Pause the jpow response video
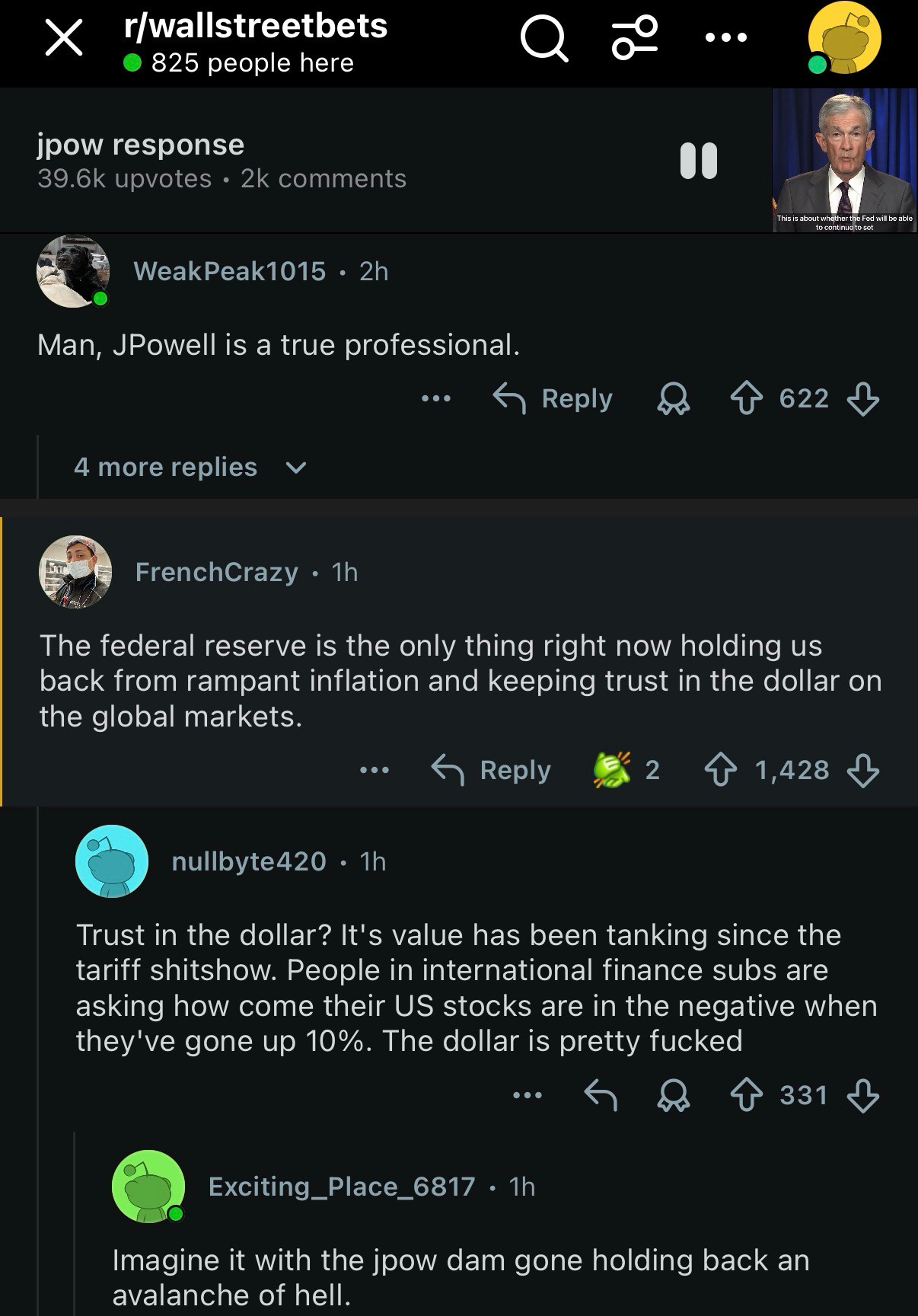 [x=698, y=161]
